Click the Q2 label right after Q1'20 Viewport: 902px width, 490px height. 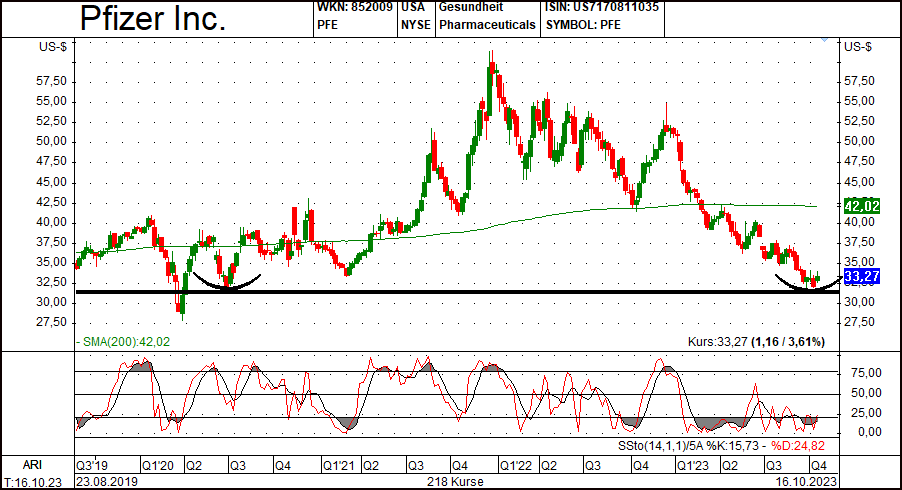click(194, 465)
